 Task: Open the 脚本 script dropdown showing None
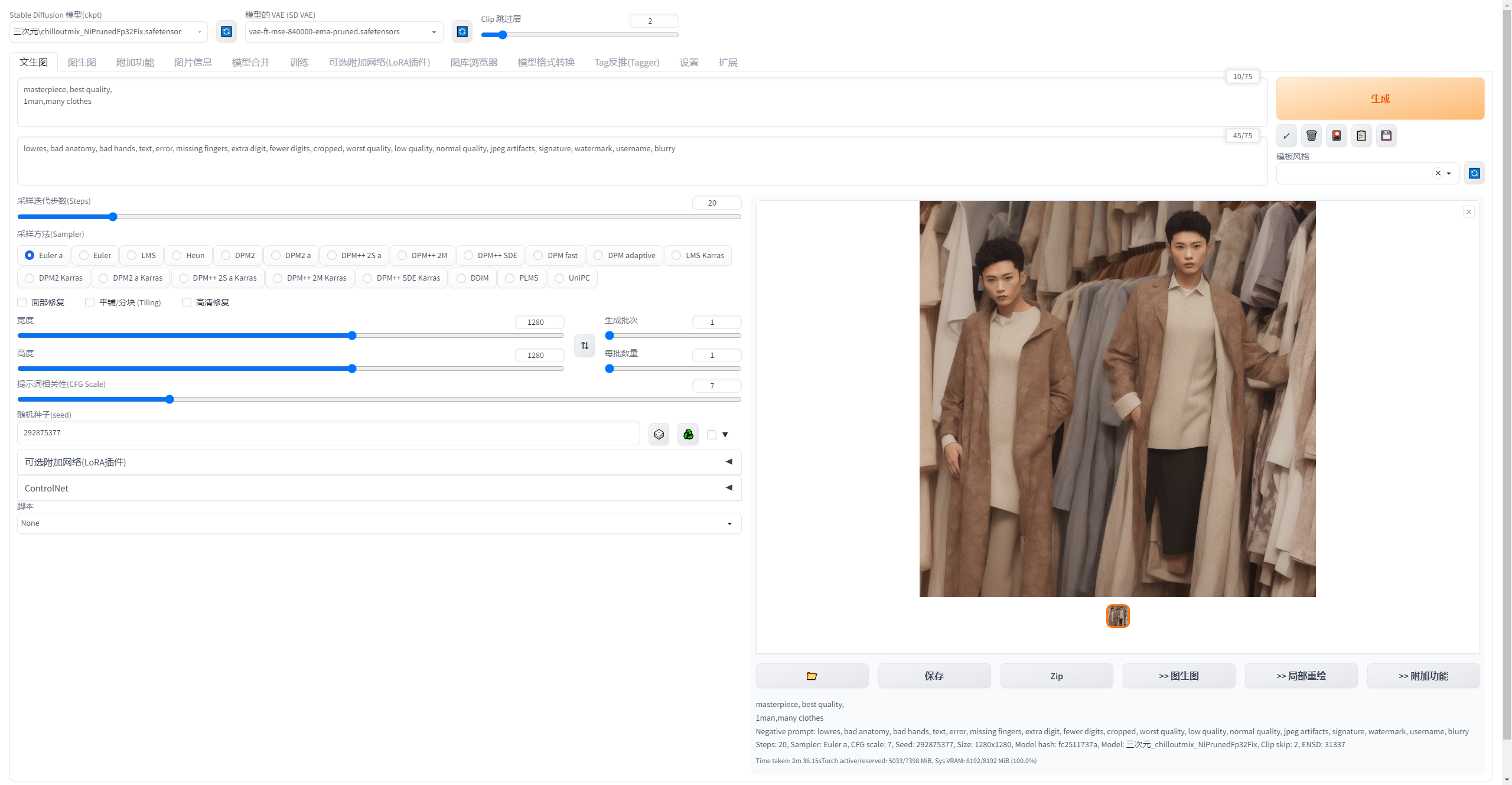pyautogui.click(x=379, y=523)
